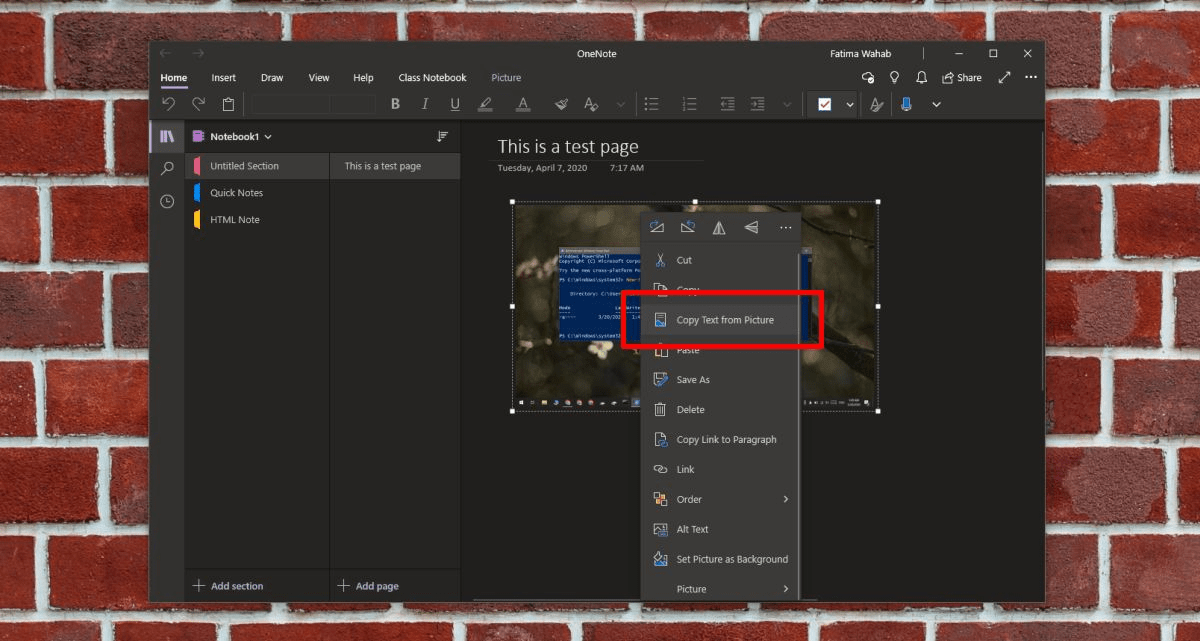1200x641 pixels.
Task: Choose Copy Text from Picture
Action: 724,319
